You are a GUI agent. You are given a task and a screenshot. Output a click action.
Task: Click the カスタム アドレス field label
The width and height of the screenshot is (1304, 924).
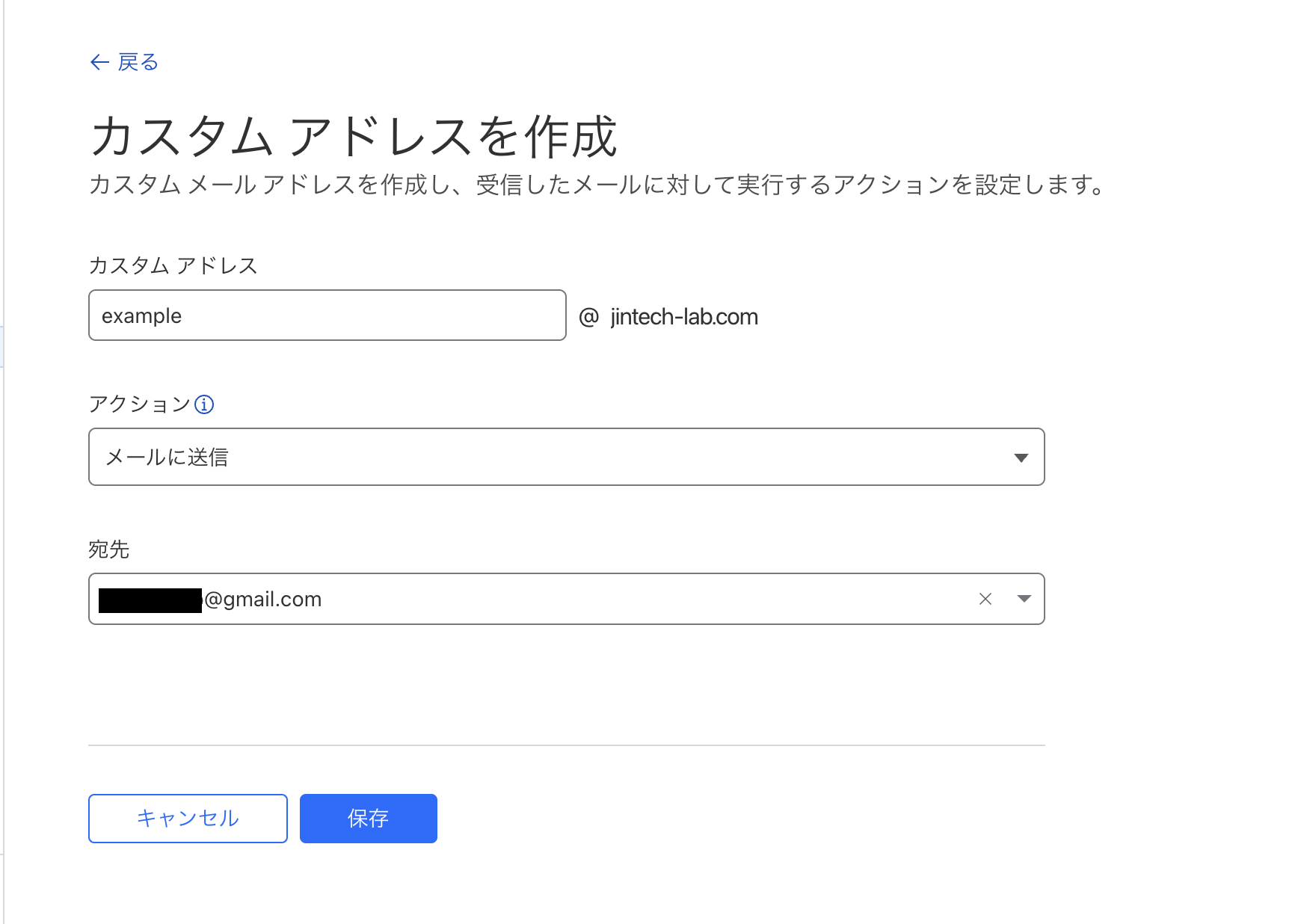click(x=173, y=265)
